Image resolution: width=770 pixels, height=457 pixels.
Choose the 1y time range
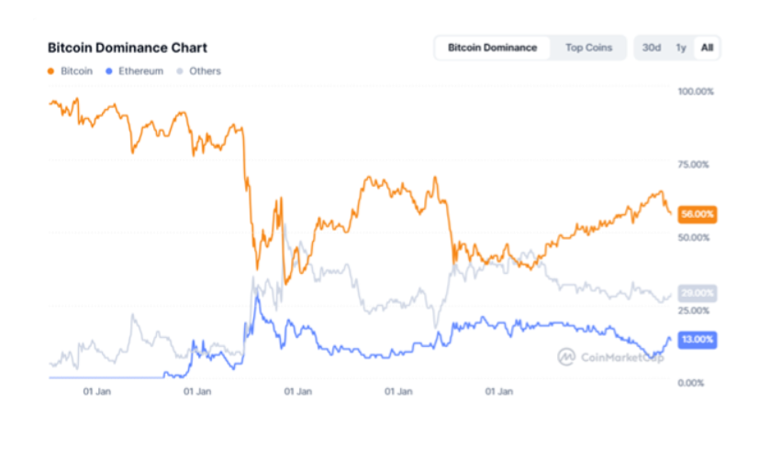click(x=681, y=47)
